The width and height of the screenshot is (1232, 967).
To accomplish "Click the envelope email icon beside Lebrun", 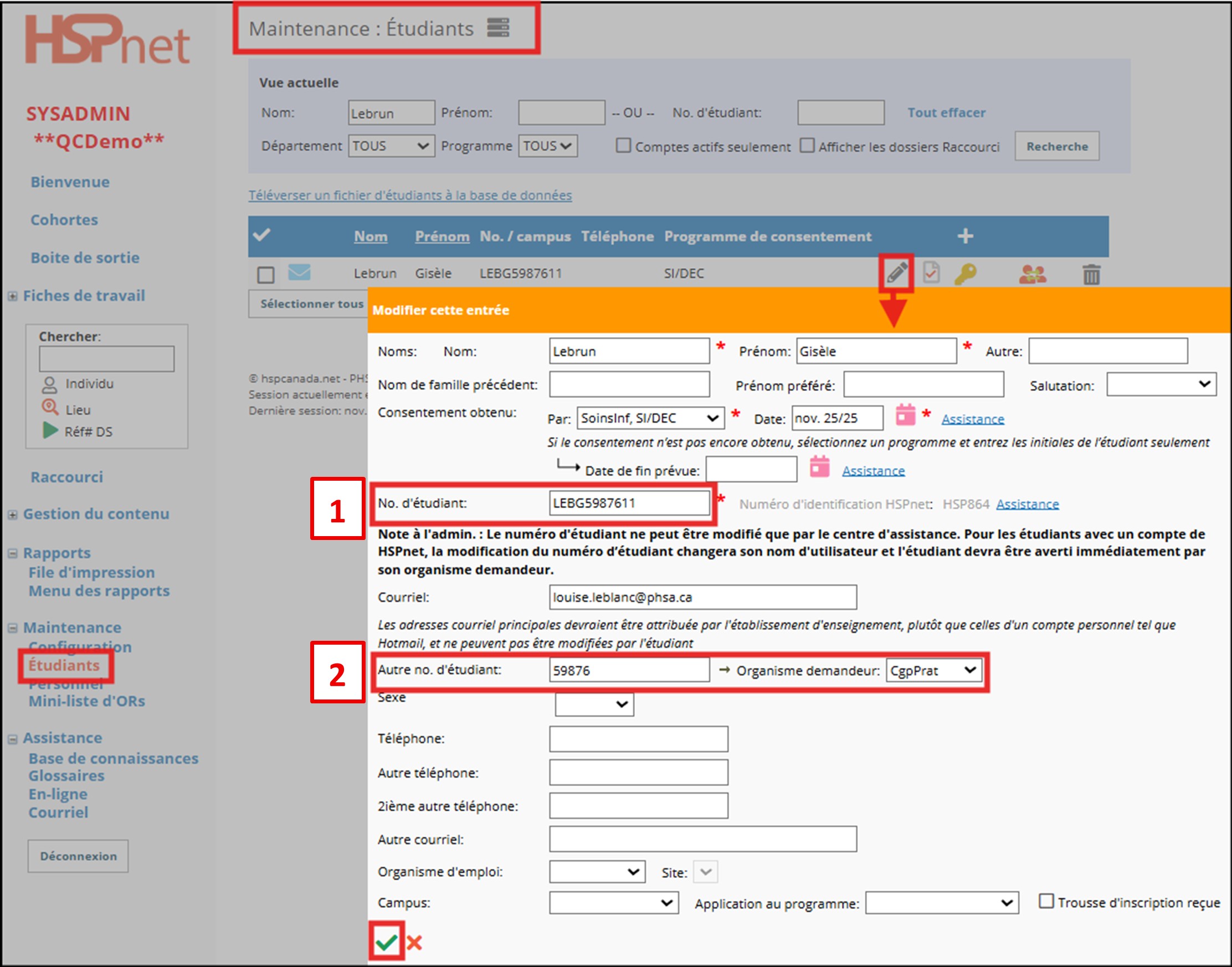I will pyautogui.click(x=299, y=272).
